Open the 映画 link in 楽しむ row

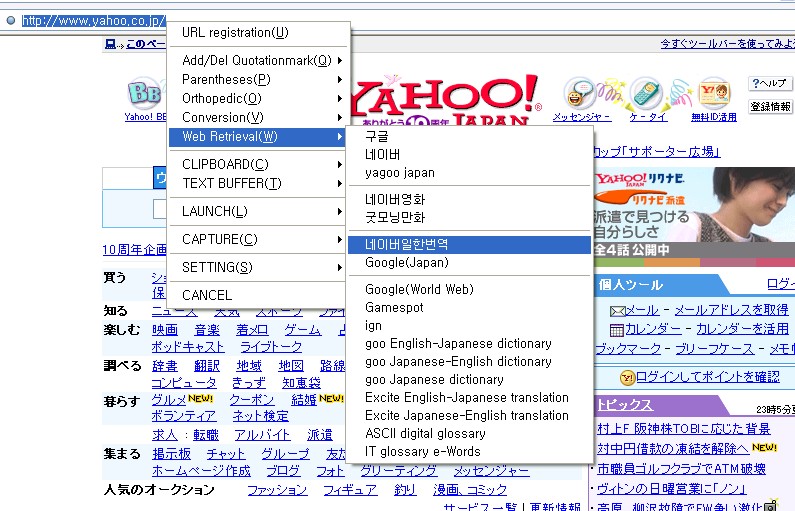click(x=165, y=330)
